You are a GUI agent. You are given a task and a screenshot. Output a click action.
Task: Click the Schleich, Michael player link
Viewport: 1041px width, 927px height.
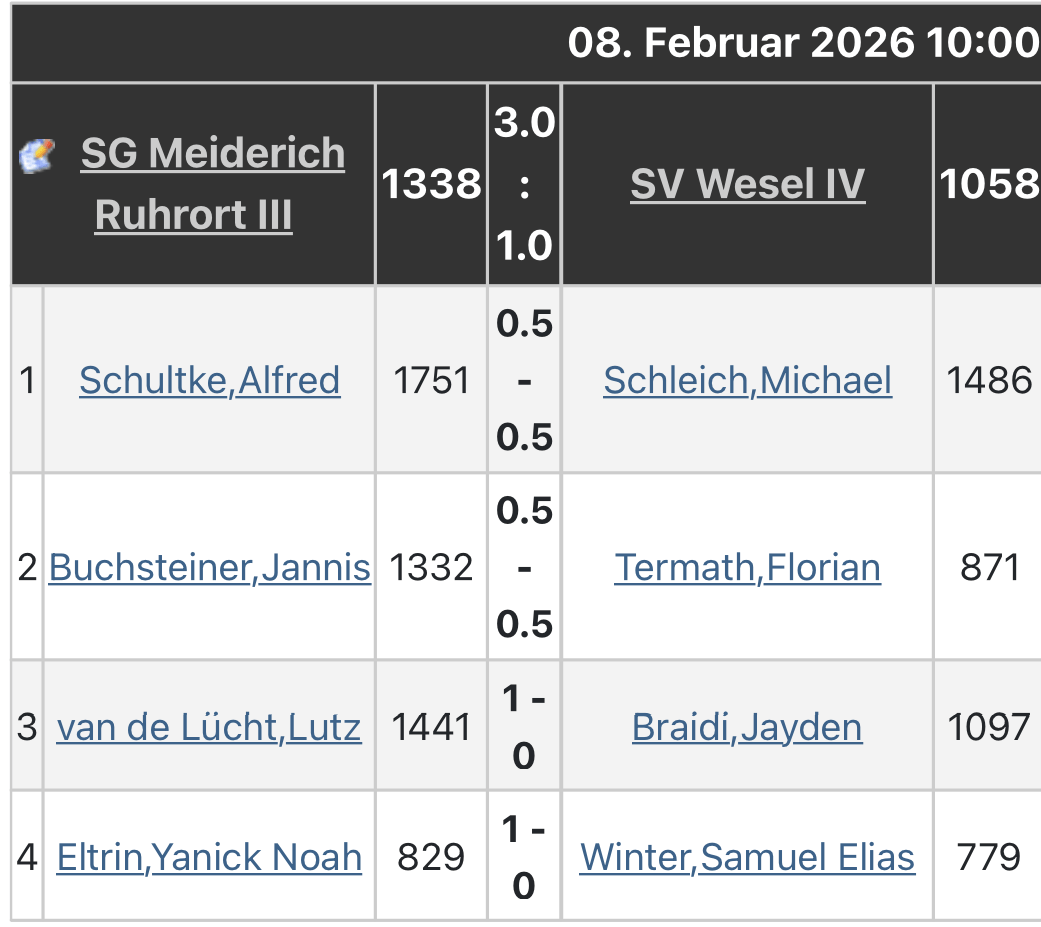click(x=747, y=380)
